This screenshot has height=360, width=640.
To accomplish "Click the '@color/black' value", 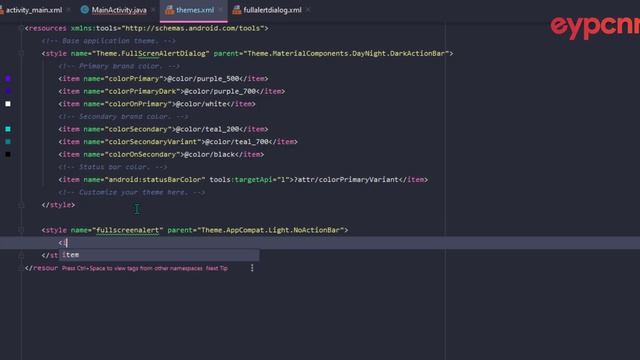I will coord(209,154).
